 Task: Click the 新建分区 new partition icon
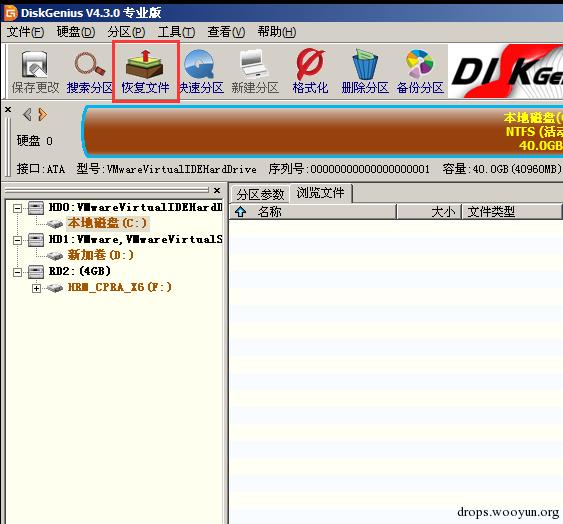coord(255,72)
